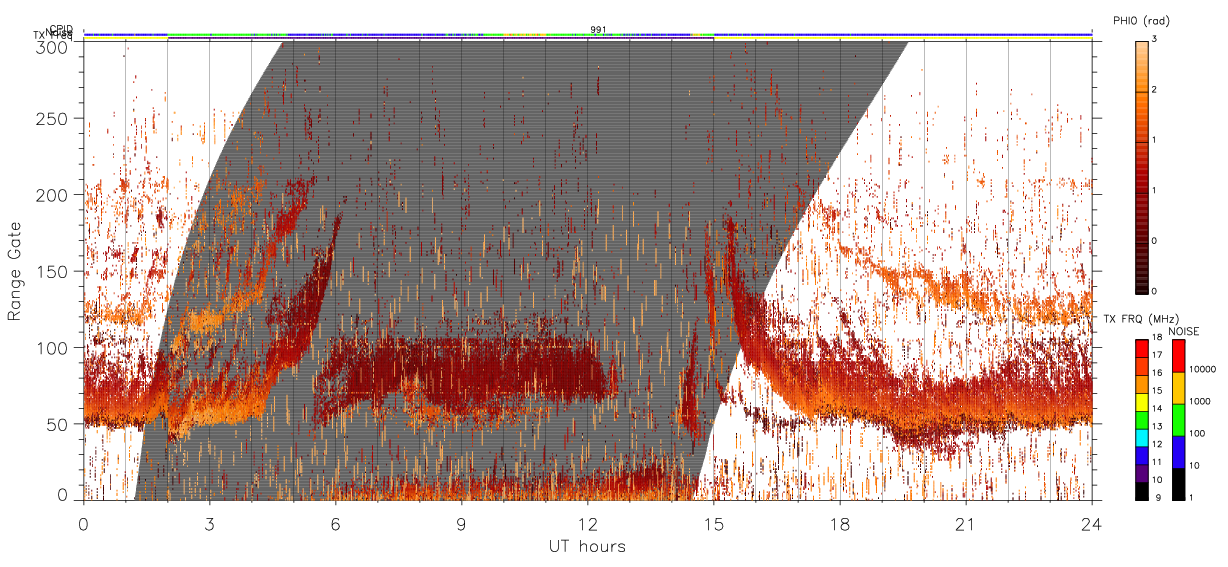Pick the blue swatch of NOISE legend

pyautogui.click(x=1177, y=450)
